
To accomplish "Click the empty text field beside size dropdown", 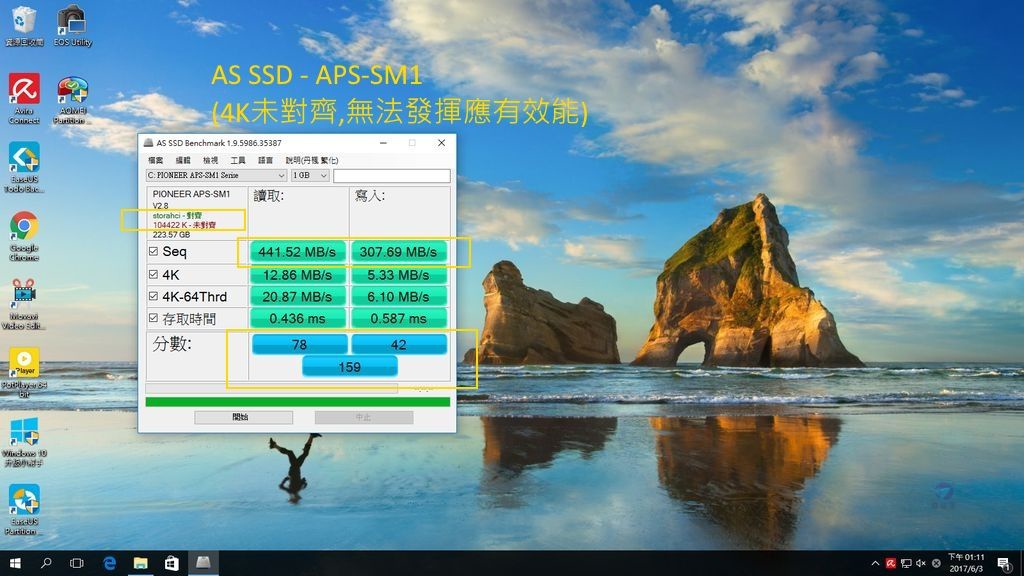I will tap(391, 175).
